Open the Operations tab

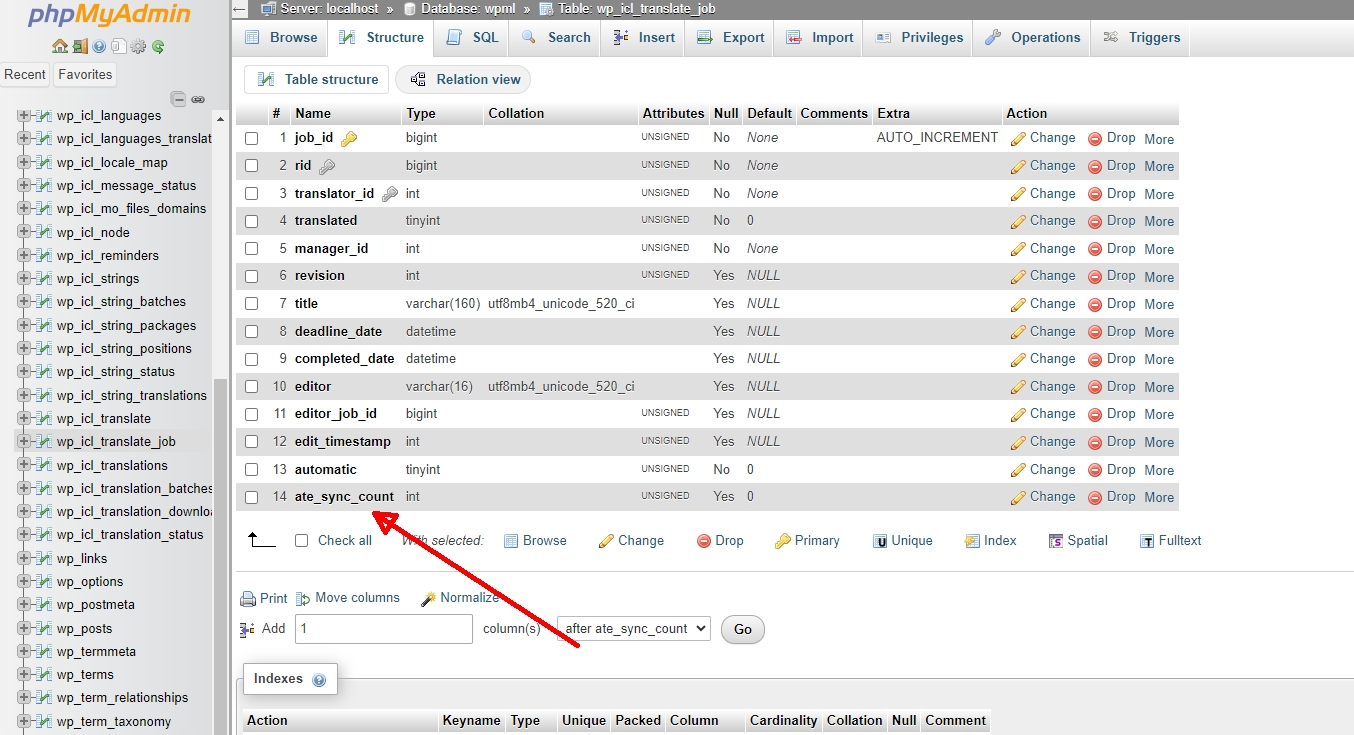1032,38
